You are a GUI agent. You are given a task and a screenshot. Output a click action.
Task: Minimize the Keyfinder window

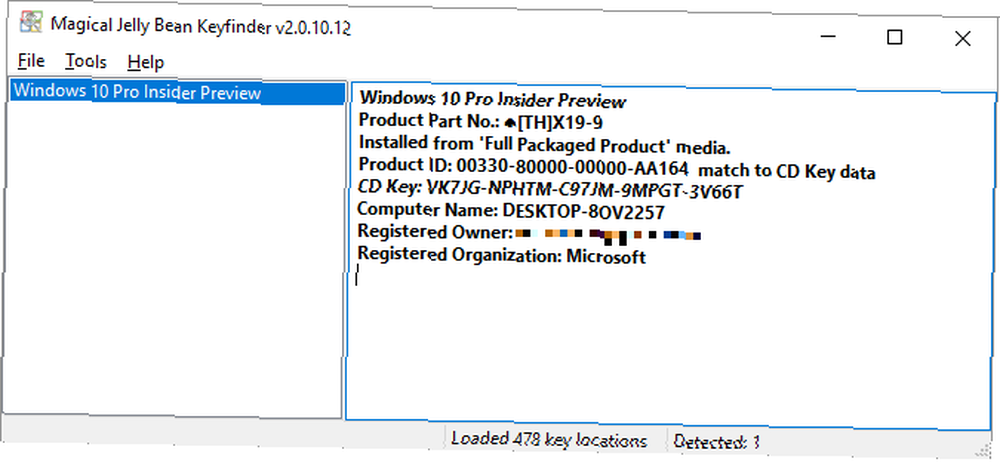click(x=828, y=38)
